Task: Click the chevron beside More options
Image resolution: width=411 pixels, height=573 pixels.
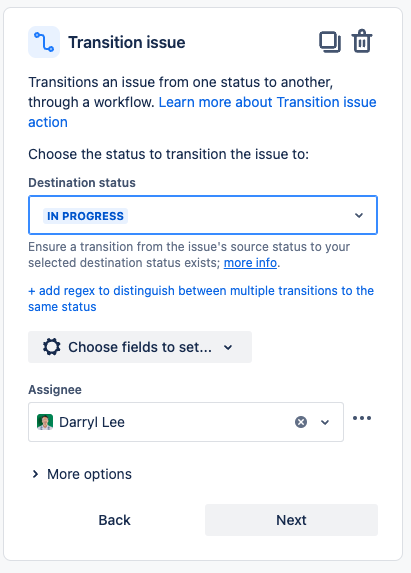Action: tap(35, 474)
